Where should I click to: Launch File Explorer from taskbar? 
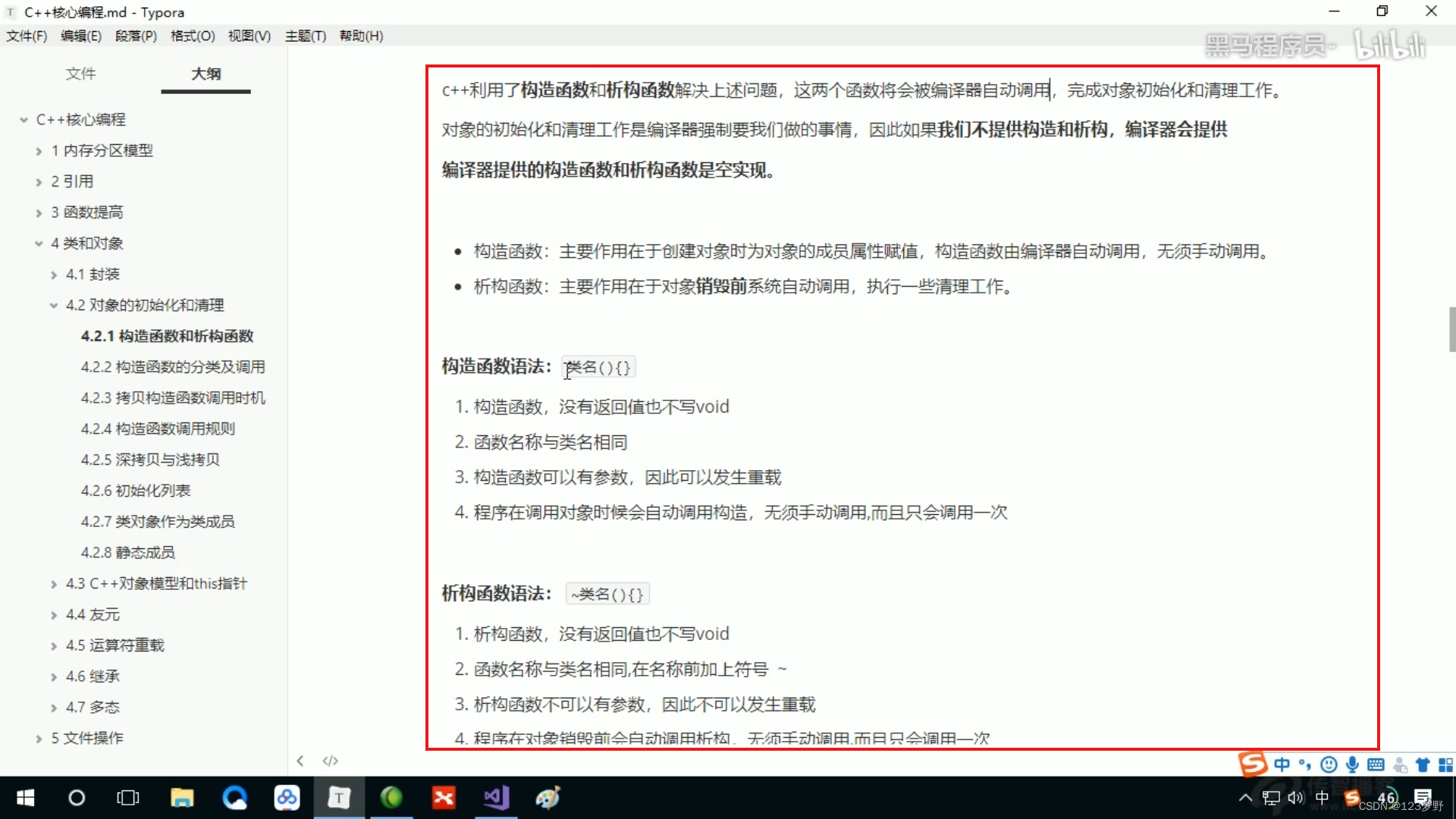[182, 798]
